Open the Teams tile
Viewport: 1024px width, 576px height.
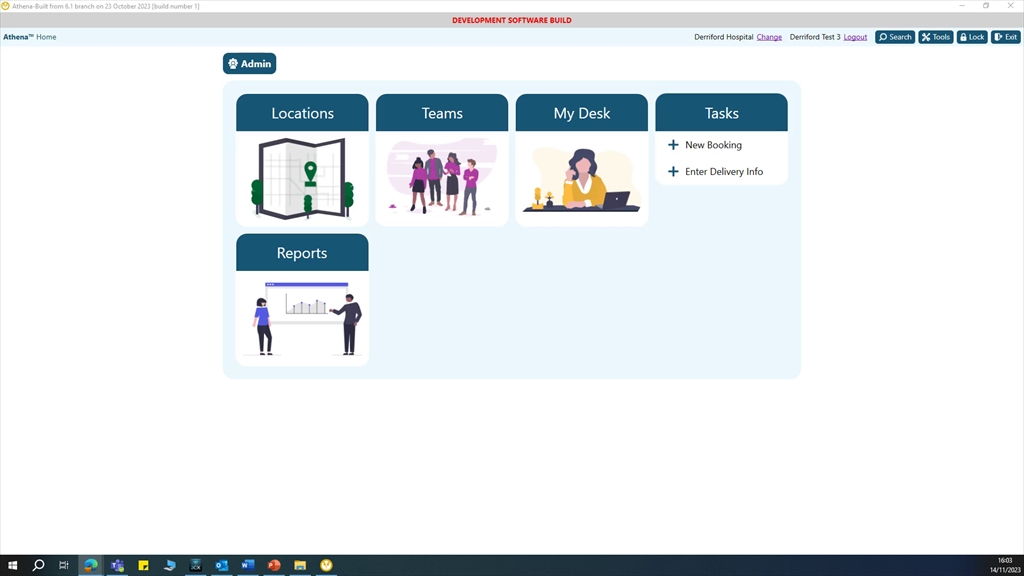pyautogui.click(x=442, y=160)
